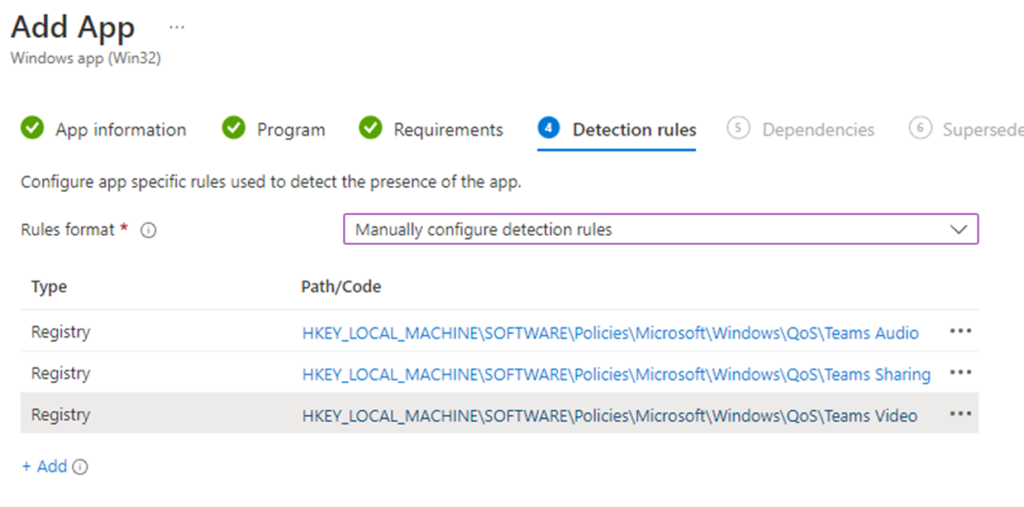Open more options for Teams Sharing rule
The image size is (1024, 507).
960,373
